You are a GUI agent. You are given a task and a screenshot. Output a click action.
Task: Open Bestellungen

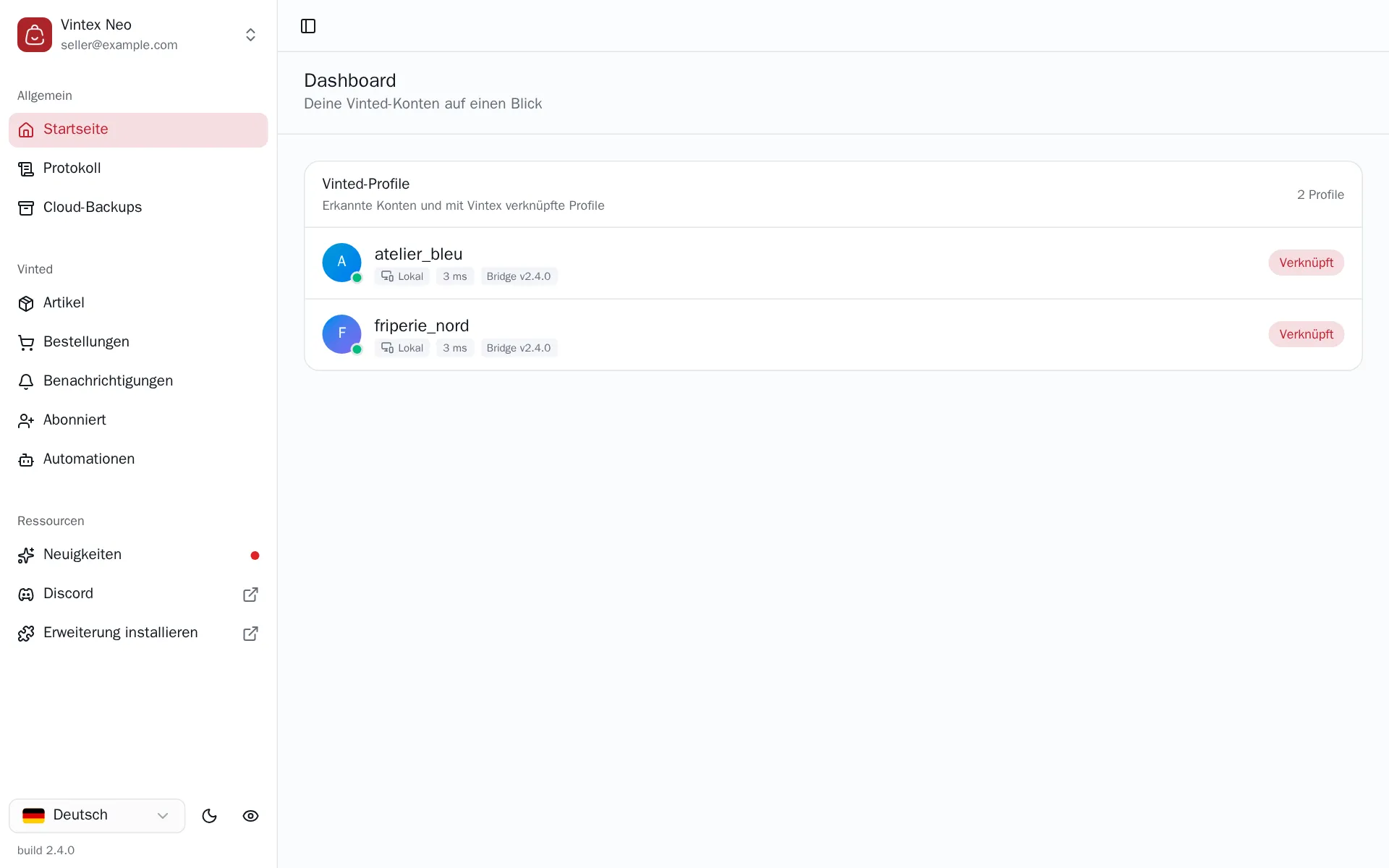(x=138, y=343)
